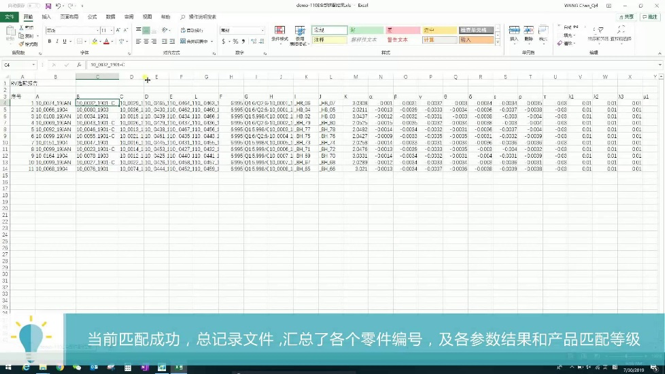Open the Help (帮助) tab
Image resolution: width=665 pixels, height=374 pixels.
(165, 17)
